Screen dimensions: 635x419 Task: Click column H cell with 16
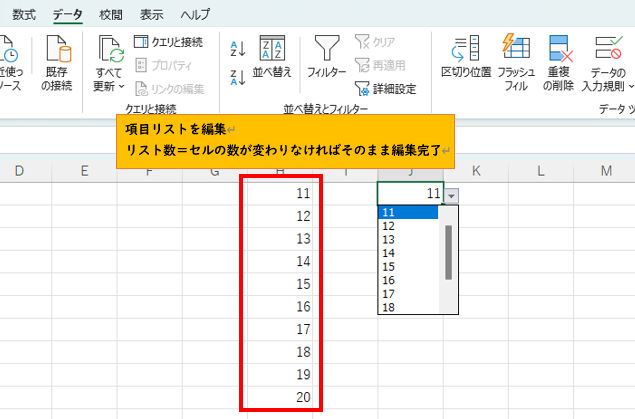coord(280,307)
